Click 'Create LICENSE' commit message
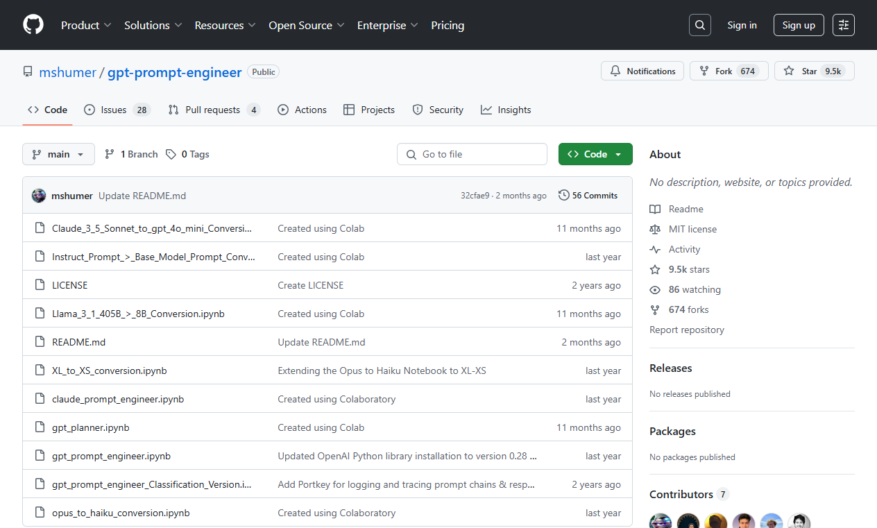 pyautogui.click(x=310, y=285)
